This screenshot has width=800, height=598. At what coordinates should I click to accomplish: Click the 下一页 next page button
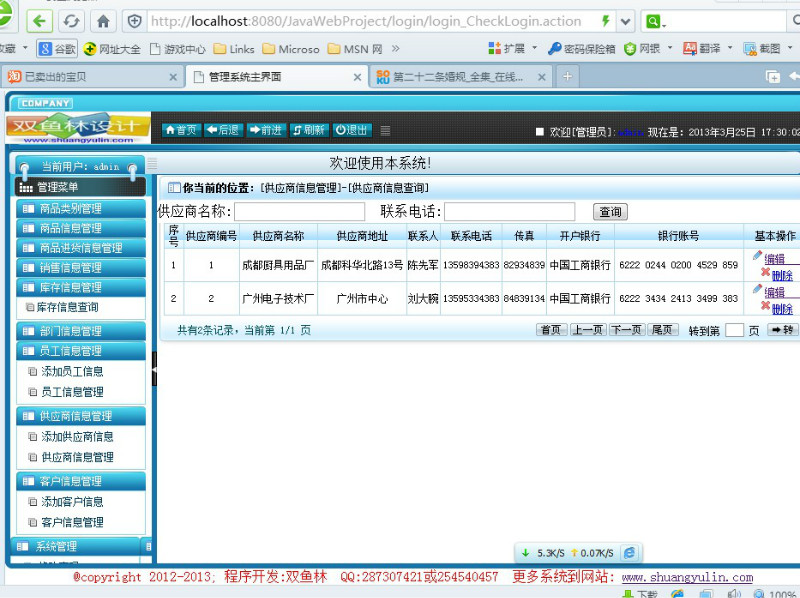point(628,330)
